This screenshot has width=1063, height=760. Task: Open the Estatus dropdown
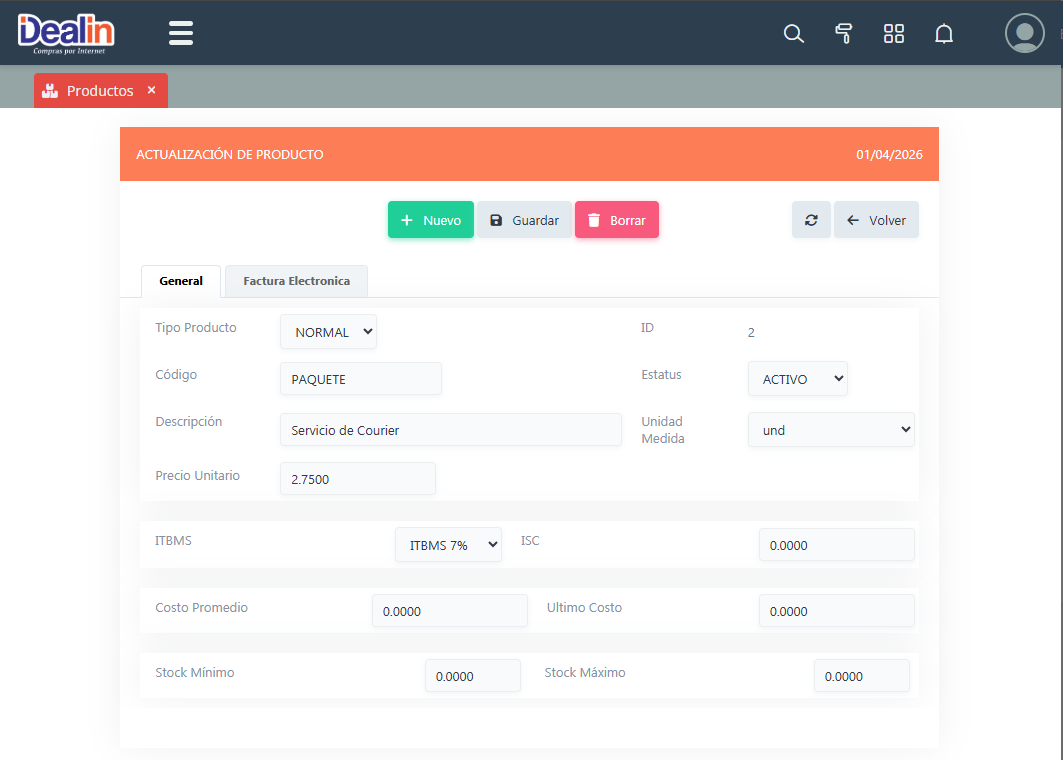(x=797, y=379)
